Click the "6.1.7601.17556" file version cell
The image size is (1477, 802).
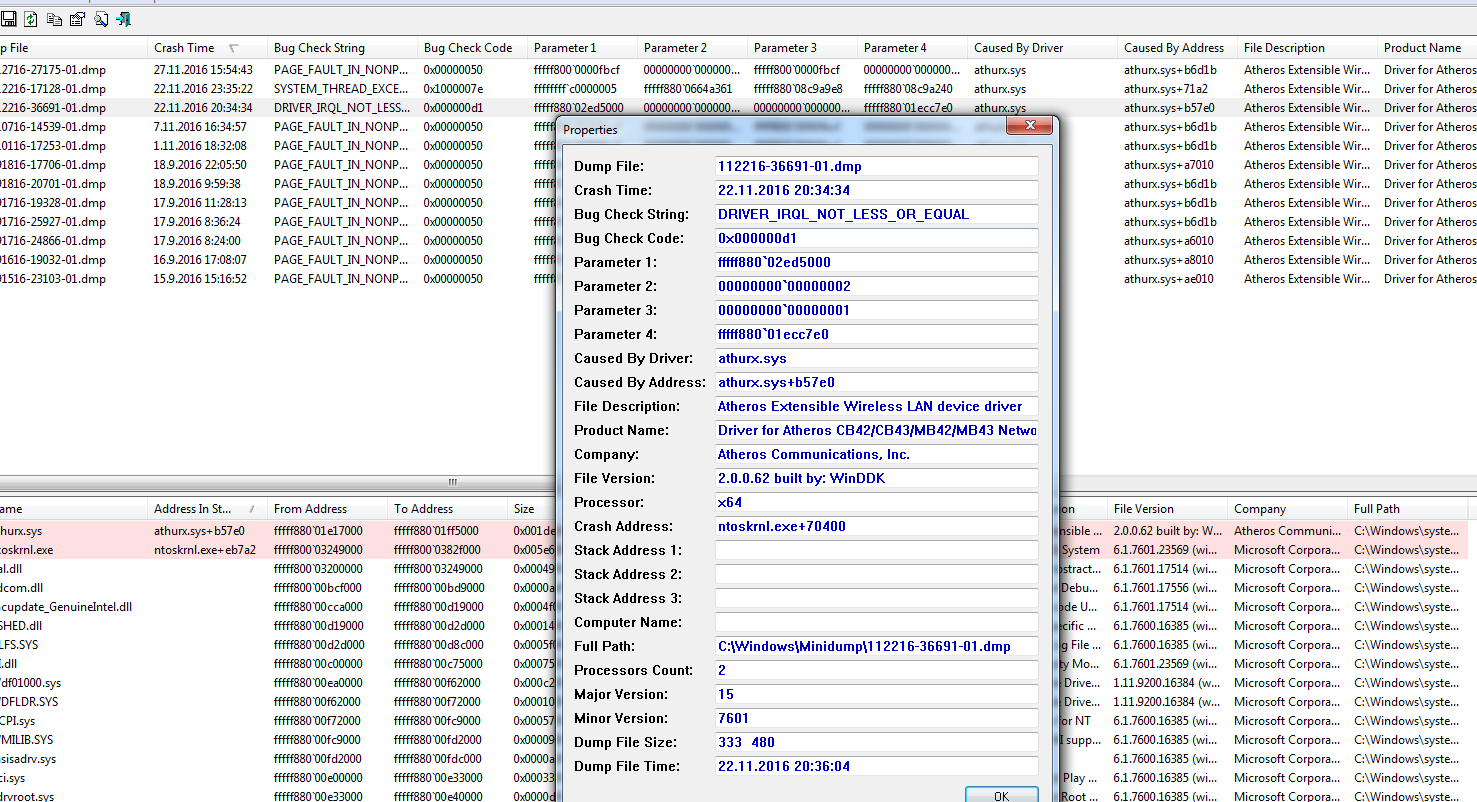[1164, 588]
